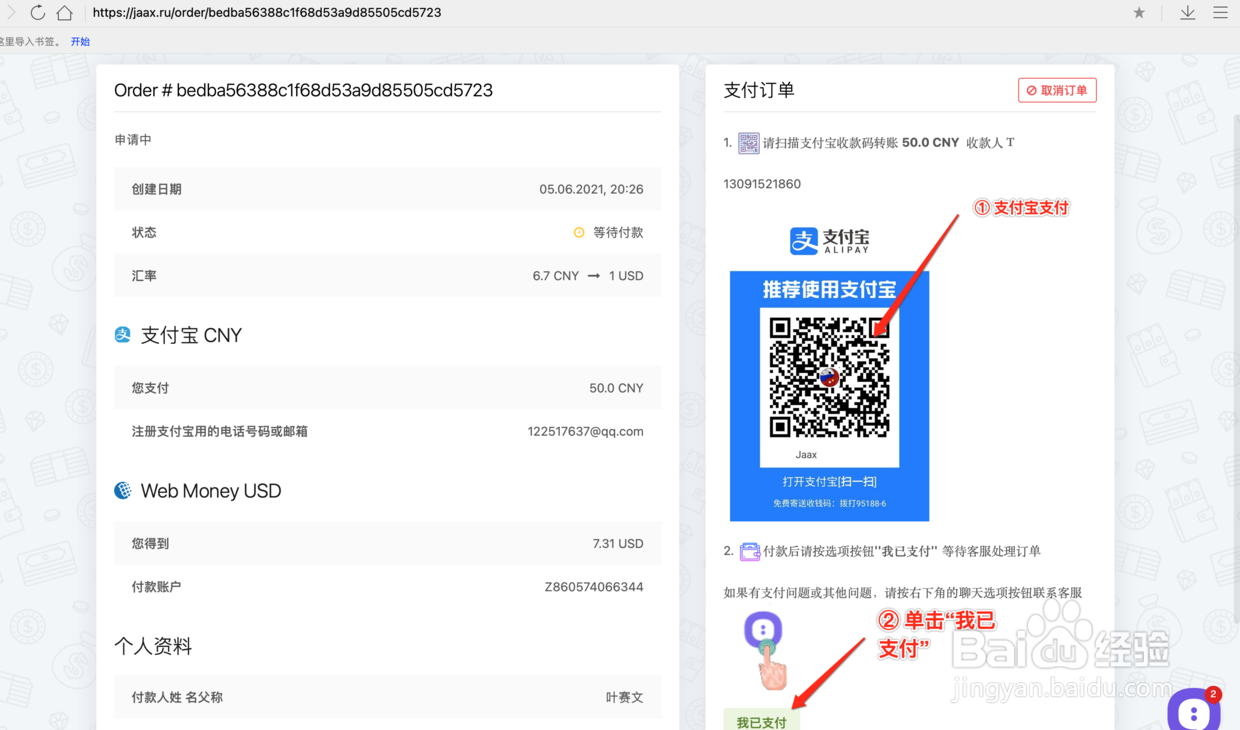Click the Web Money USD section heading
This screenshot has width=1240, height=730.
pyautogui.click(x=211, y=491)
